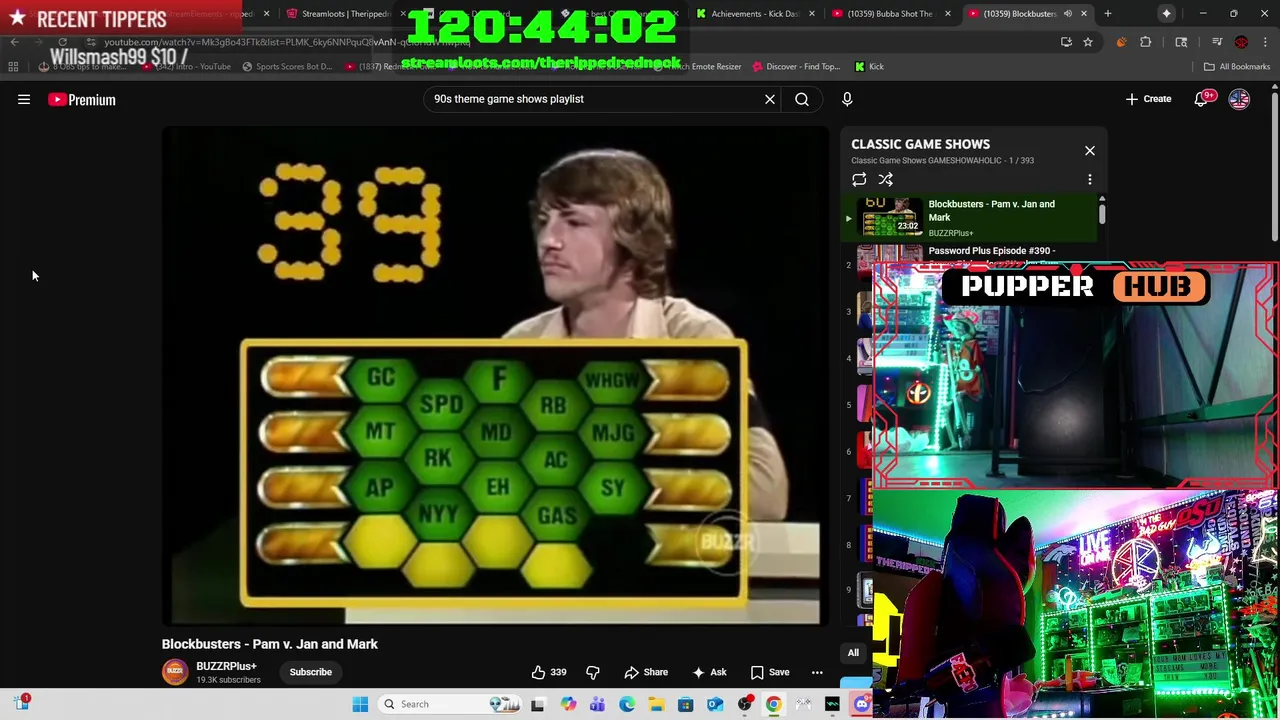
Task: Open the account avatar menu
Action: (1239, 99)
